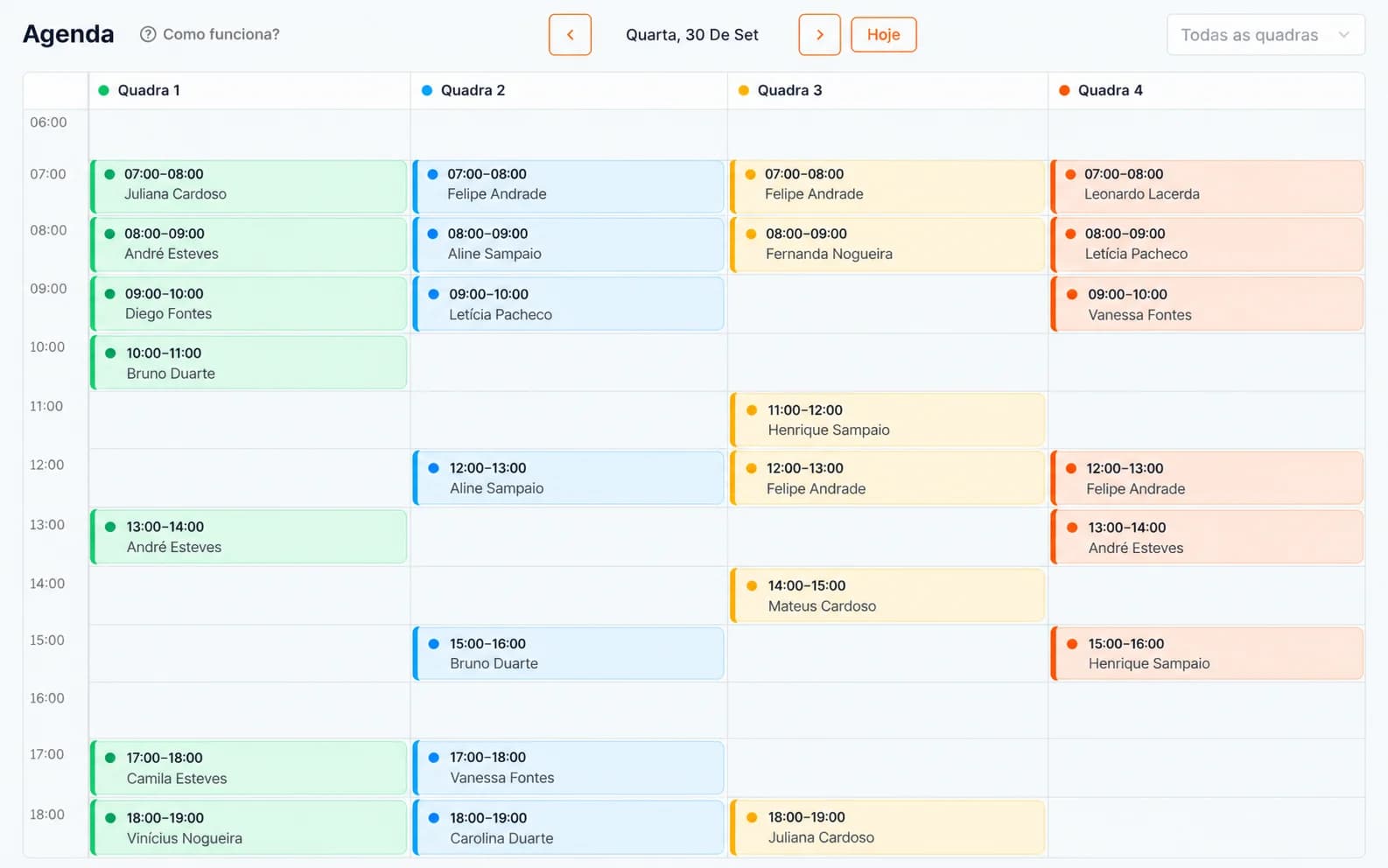This screenshot has width=1388, height=868.
Task: Open Henrique Sampaio's 11:00-12:00 booking
Action: (x=887, y=420)
